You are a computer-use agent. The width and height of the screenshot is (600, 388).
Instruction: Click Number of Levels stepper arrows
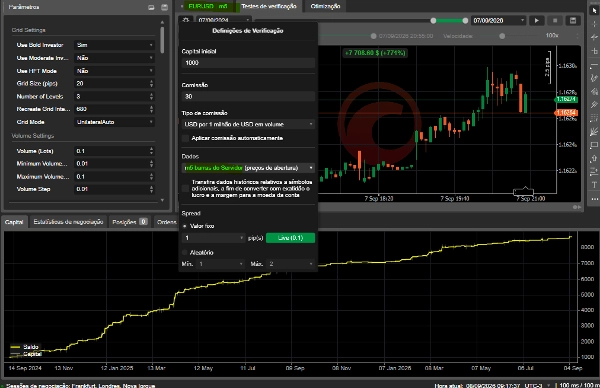(152, 96)
